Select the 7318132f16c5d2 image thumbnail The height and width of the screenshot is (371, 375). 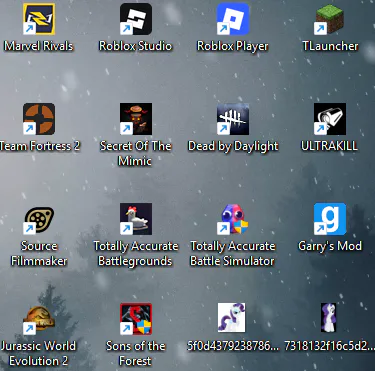coord(328,318)
